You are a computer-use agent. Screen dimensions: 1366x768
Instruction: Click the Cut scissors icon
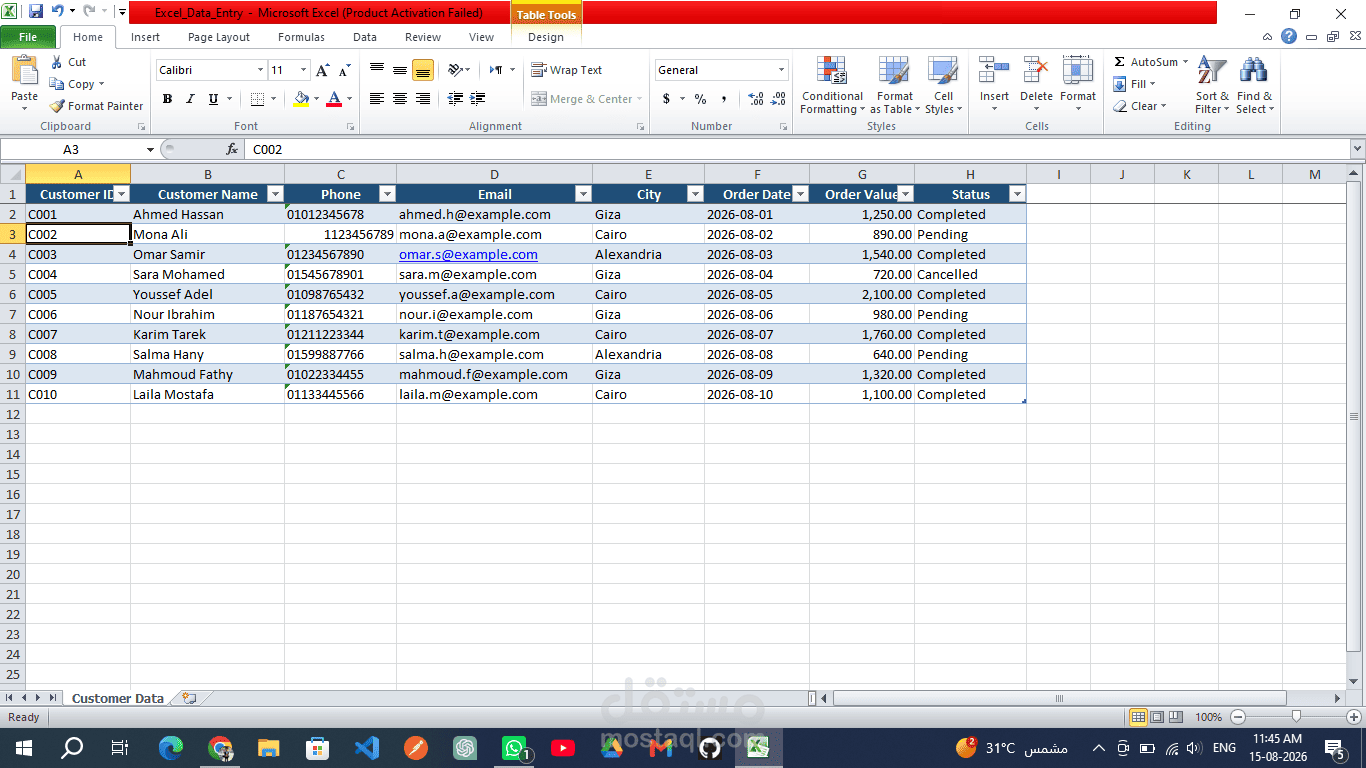(57, 62)
